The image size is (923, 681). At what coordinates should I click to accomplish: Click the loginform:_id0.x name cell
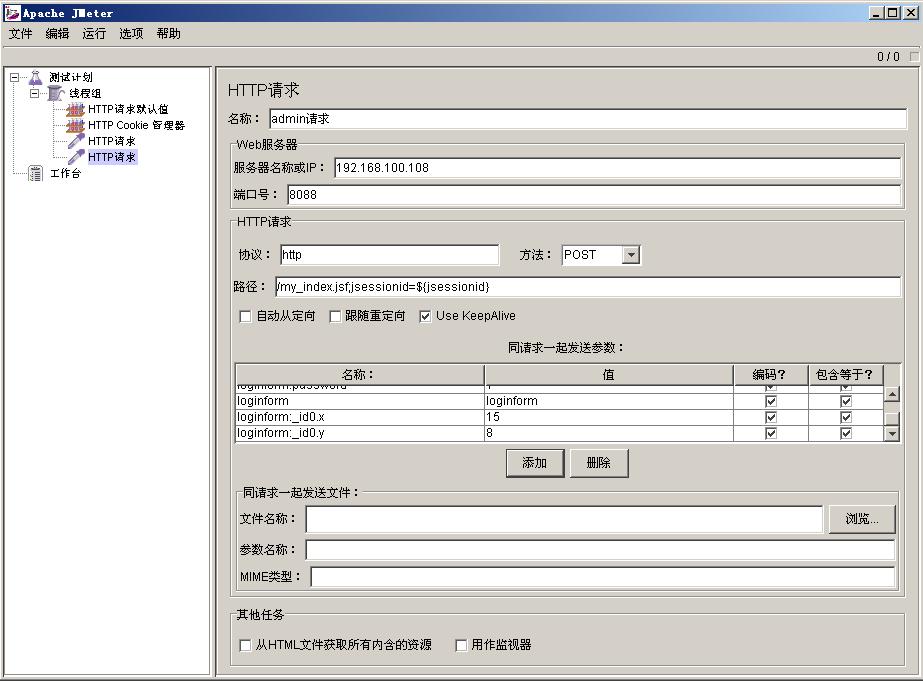(x=360, y=417)
